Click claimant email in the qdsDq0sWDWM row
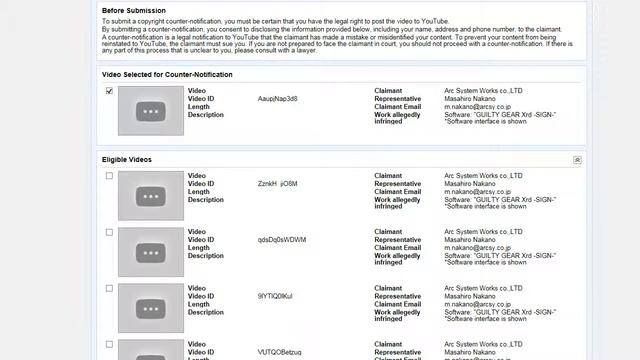The image size is (640, 360). 478,248
